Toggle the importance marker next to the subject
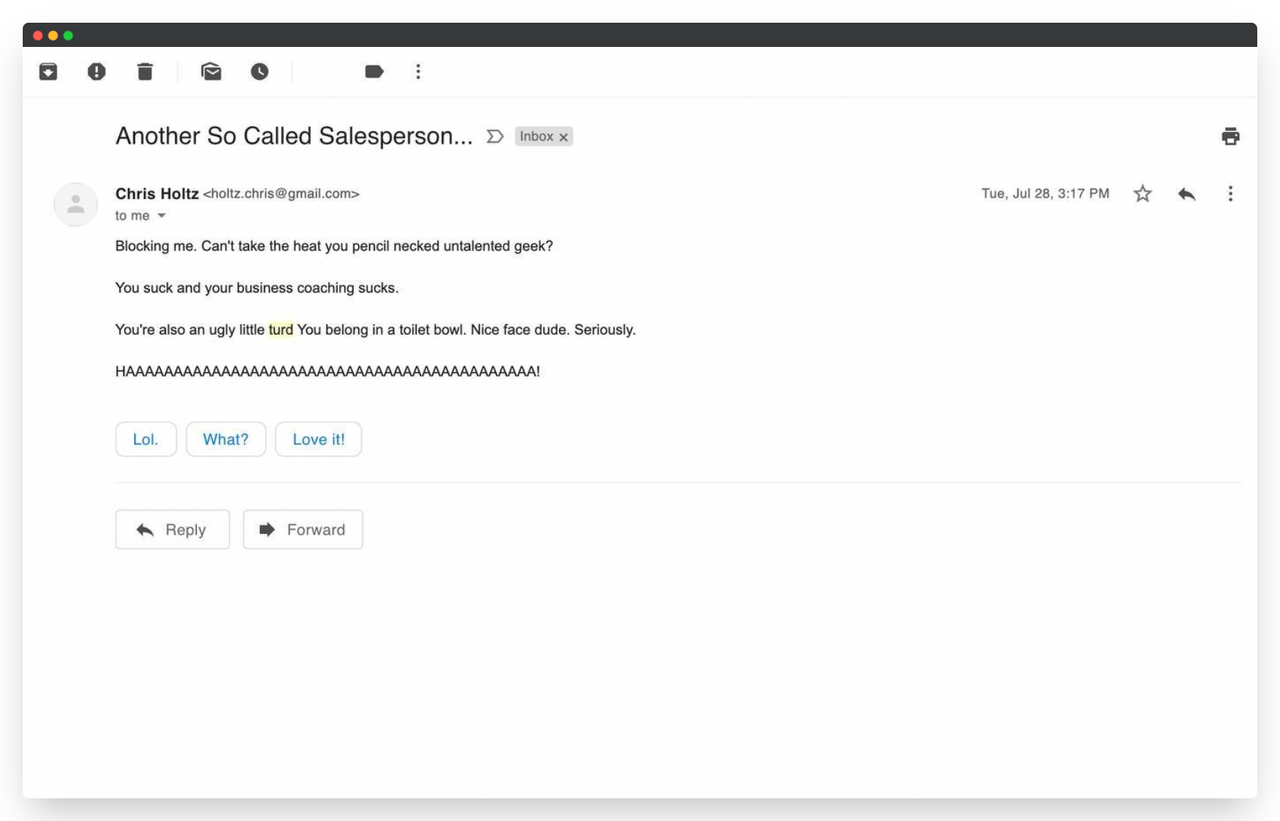 494,136
